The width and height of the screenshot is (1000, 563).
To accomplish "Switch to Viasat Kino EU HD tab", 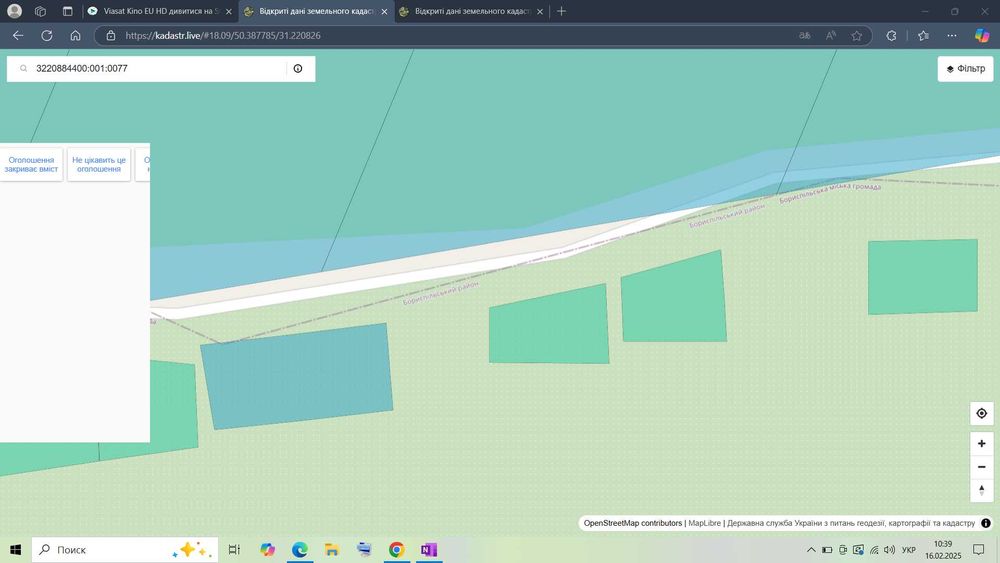I will pyautogui.click(x=159, y=11).
